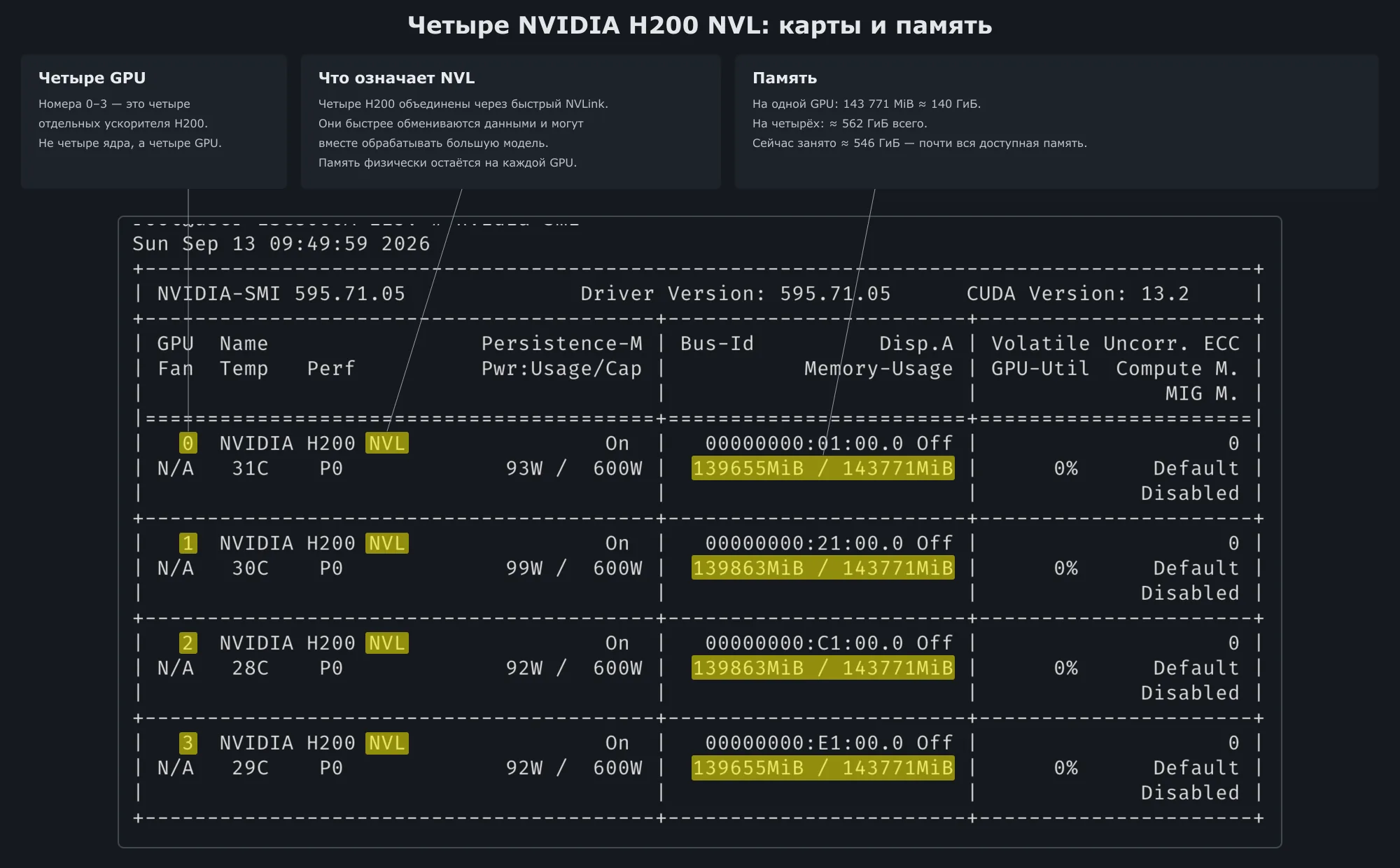Click temperature 28C in the GPU 2 row

pos(251,668)
